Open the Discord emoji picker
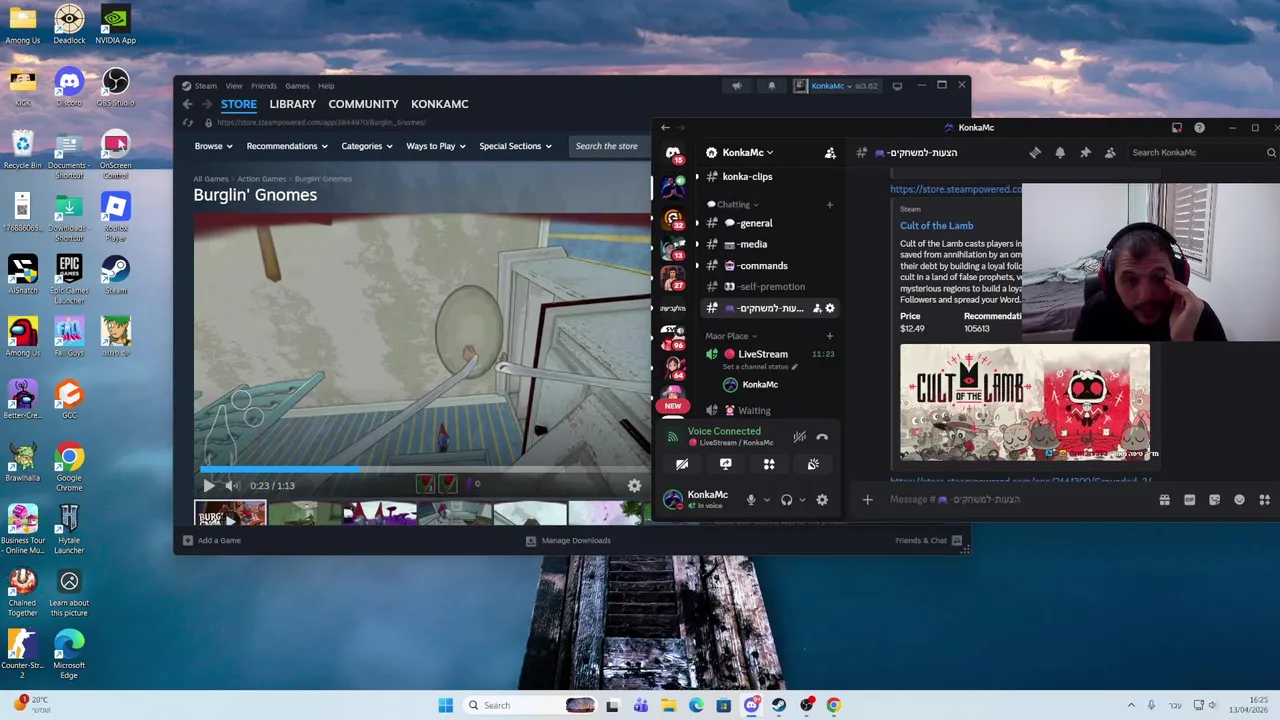This screenshot has width=1280, height=720. 1239,500
